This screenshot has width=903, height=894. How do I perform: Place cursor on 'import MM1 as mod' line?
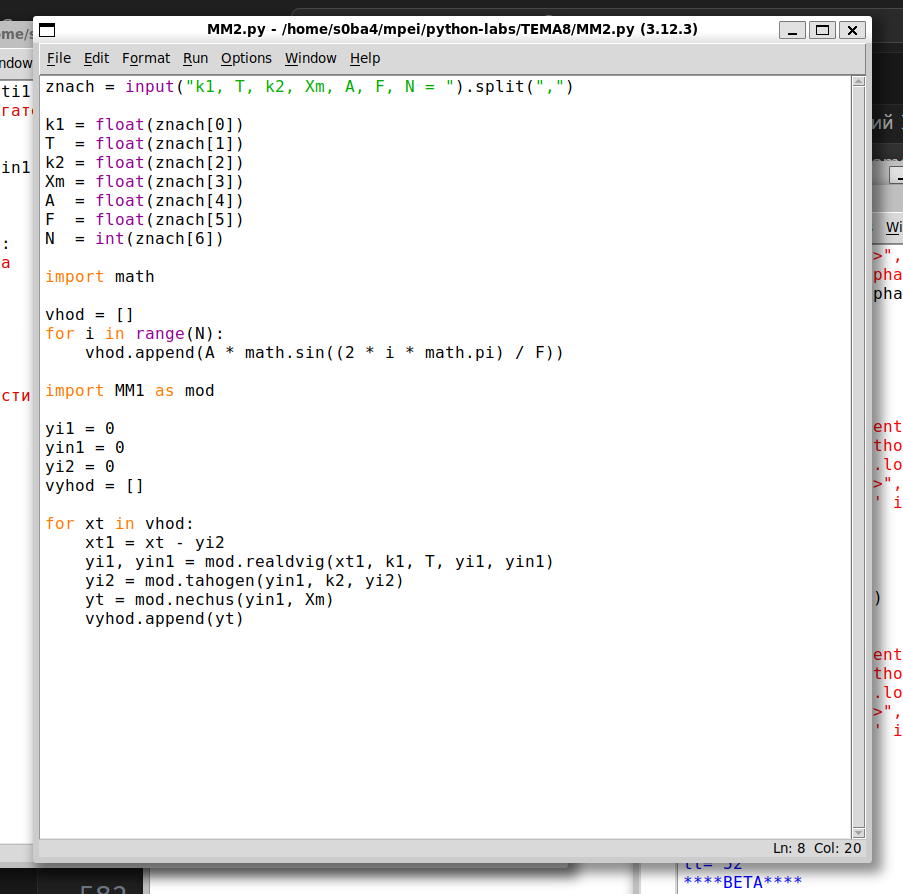130,390
